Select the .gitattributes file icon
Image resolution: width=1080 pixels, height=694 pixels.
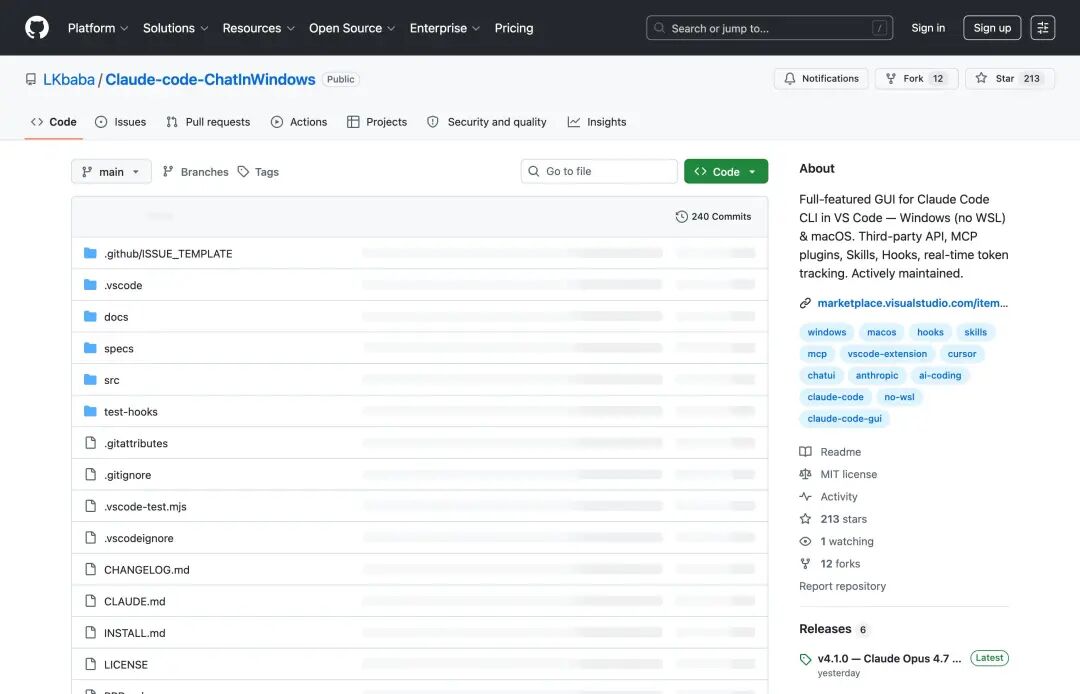90,443
